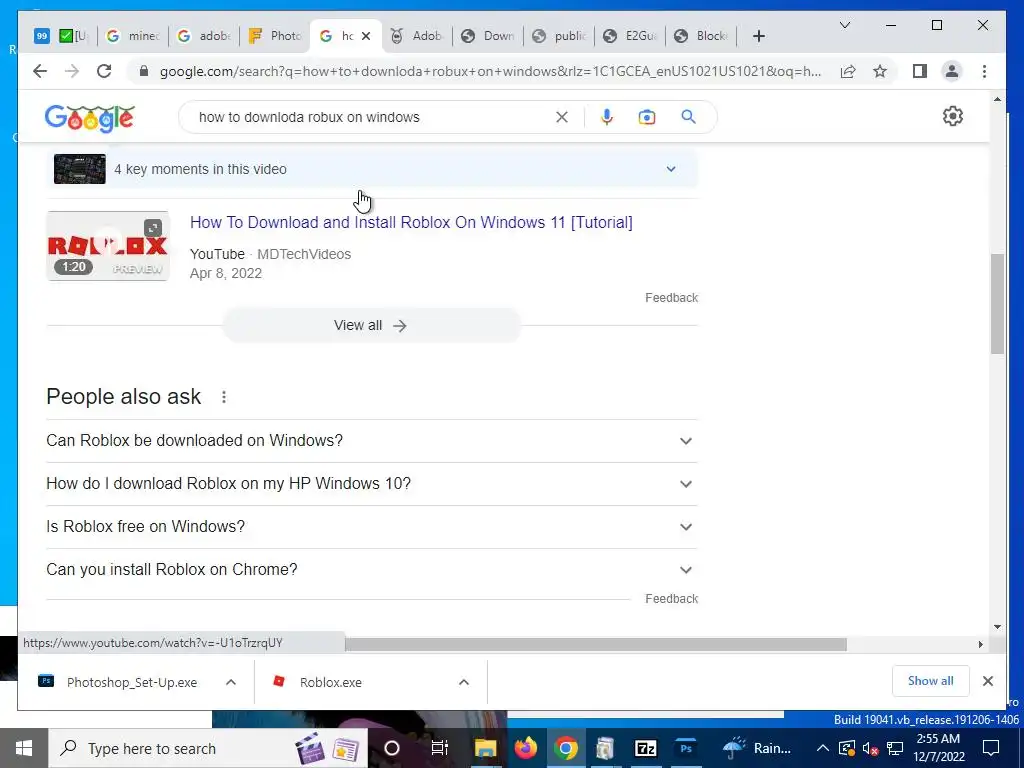Launch Firefox from taskbar
The width and height of the screenshot is (1024, 768).
526,748
